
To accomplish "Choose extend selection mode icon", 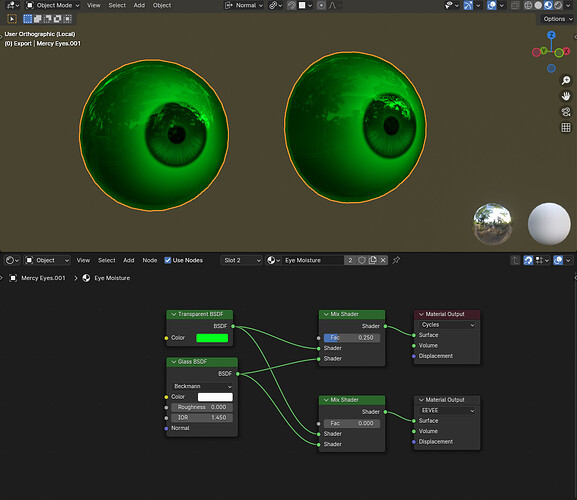I will tap(38, 19).
